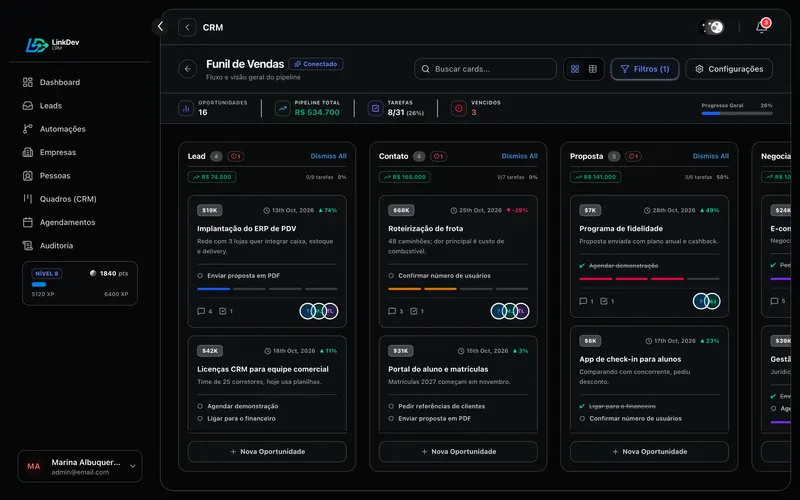Check Ligar para o financeiro in Licenças CRM card
800x500 pixels.
coord(200,418)
